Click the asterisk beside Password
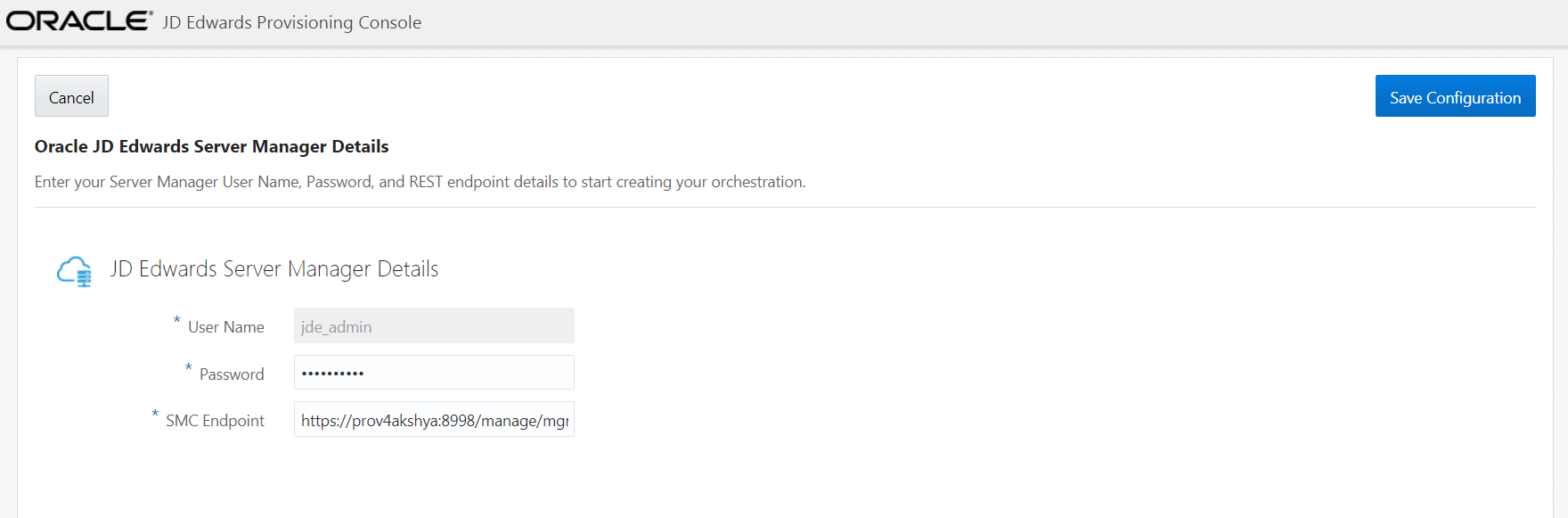Viewport: 1568px width, 518px height. (188, 368)
